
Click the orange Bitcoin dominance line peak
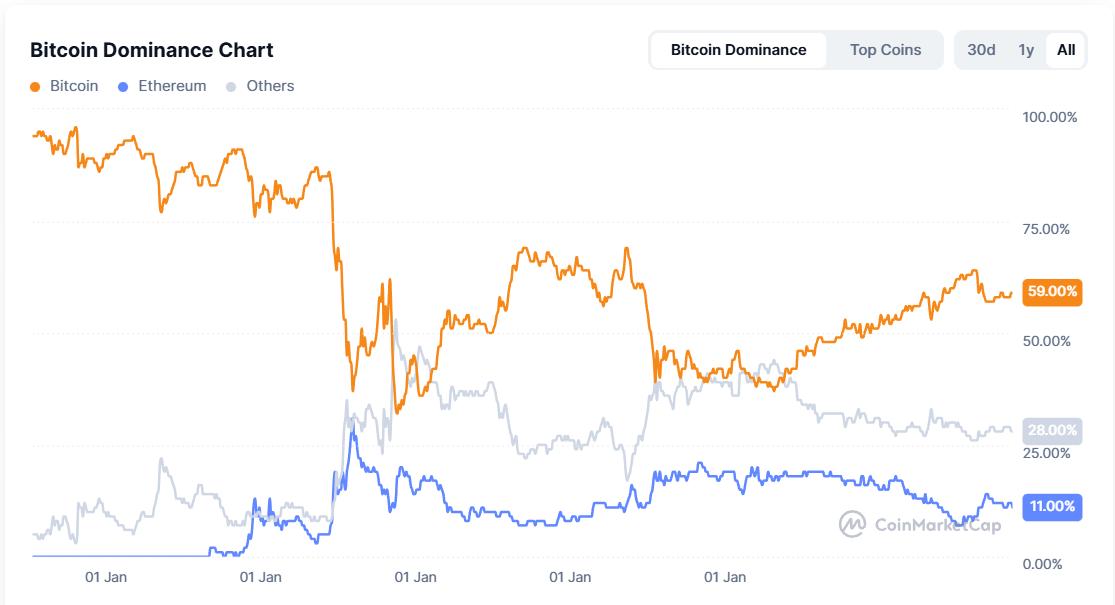(74, 128)
